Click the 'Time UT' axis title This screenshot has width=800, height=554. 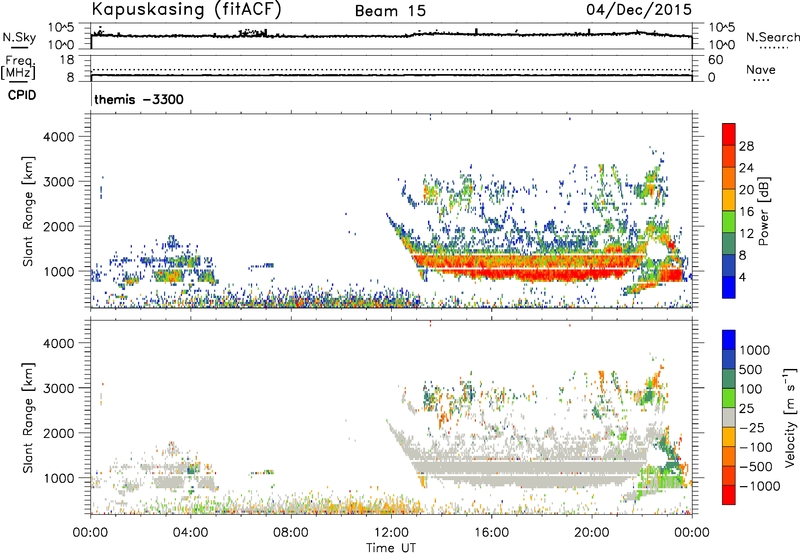coord(391,548)
